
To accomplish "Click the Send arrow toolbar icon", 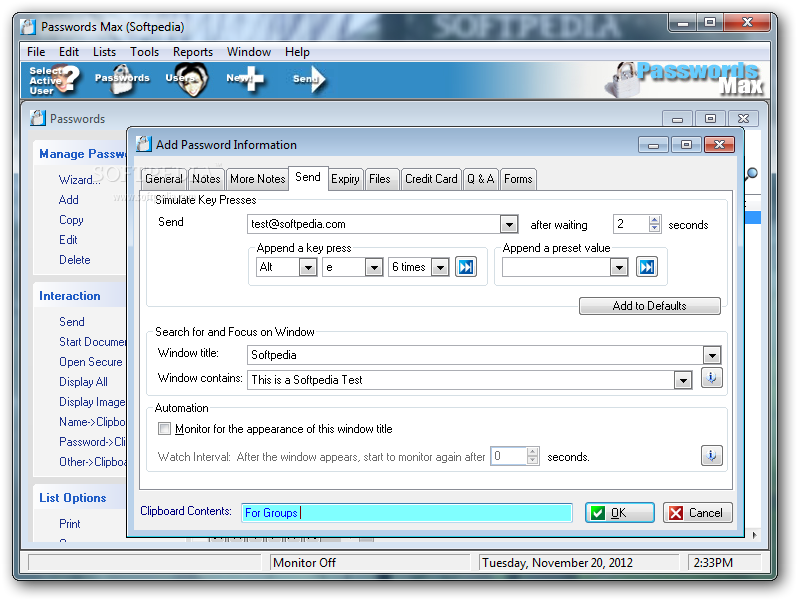I will click(x=309, y=79).
